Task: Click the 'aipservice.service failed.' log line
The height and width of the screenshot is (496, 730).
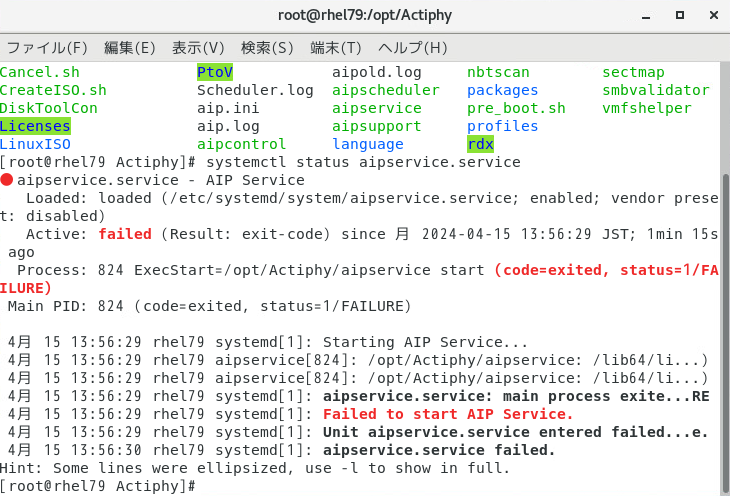Action: 439,450
